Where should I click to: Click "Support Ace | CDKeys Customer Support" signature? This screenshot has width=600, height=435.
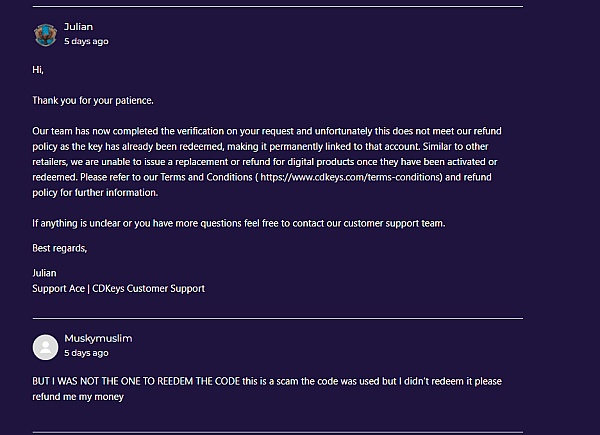118,288
